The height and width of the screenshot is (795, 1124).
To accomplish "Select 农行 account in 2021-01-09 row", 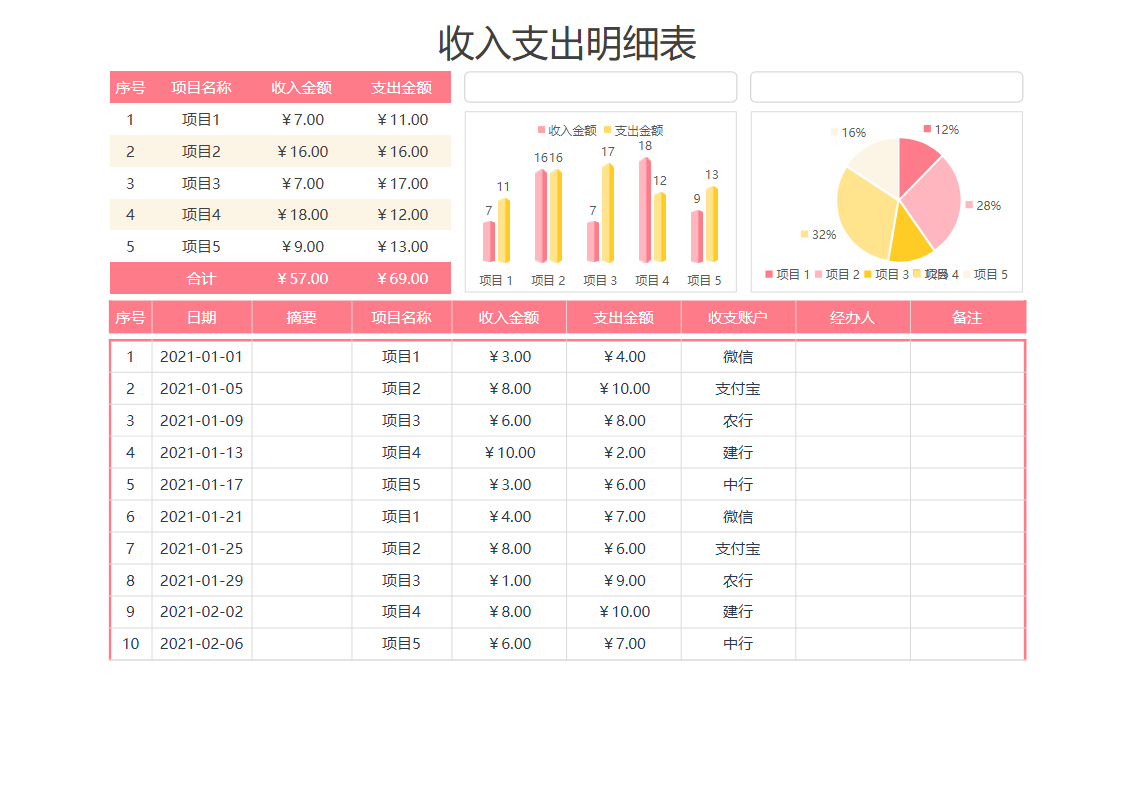I will [738, 421].
